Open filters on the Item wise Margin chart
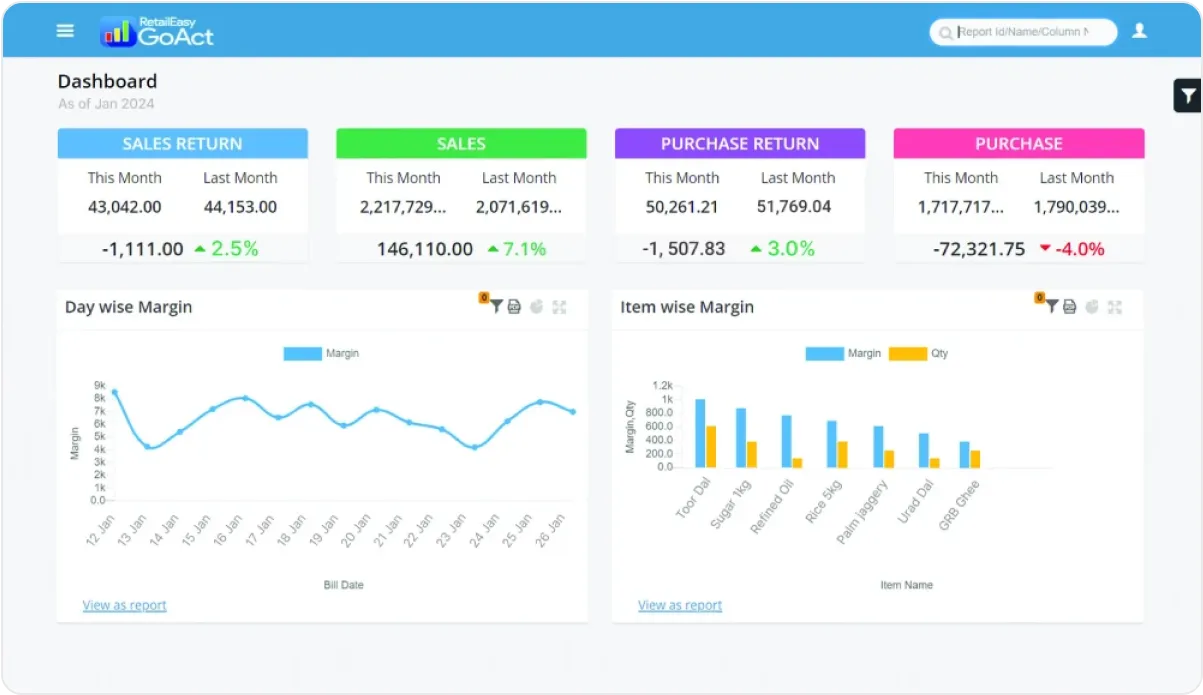The width and height of the screenshot is (1203, 695). [x=1052, y=306]
